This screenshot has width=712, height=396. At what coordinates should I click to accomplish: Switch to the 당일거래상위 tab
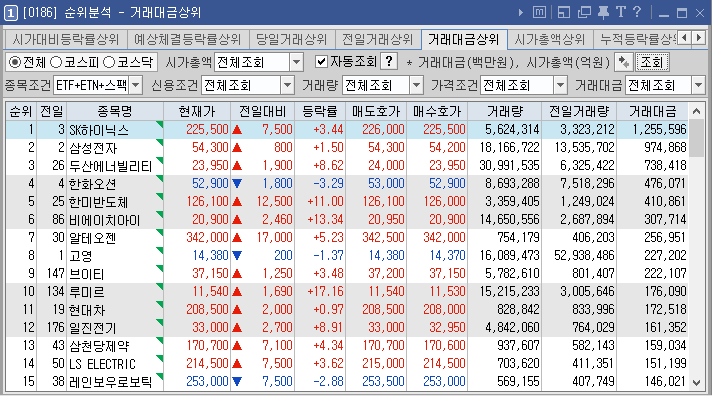pos(292,40)
